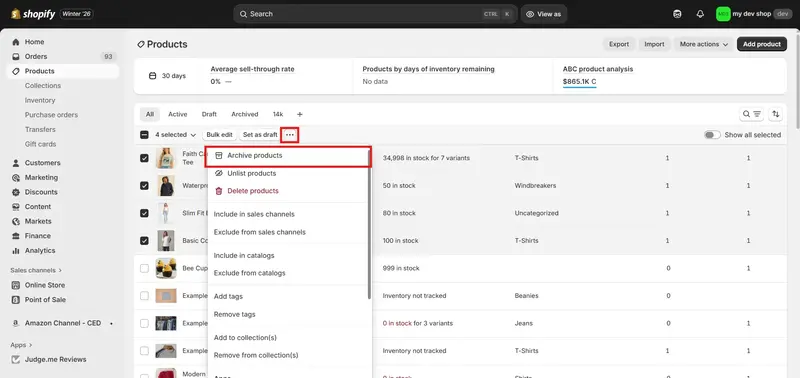Click the Point of Sale icon

[16, 299]
